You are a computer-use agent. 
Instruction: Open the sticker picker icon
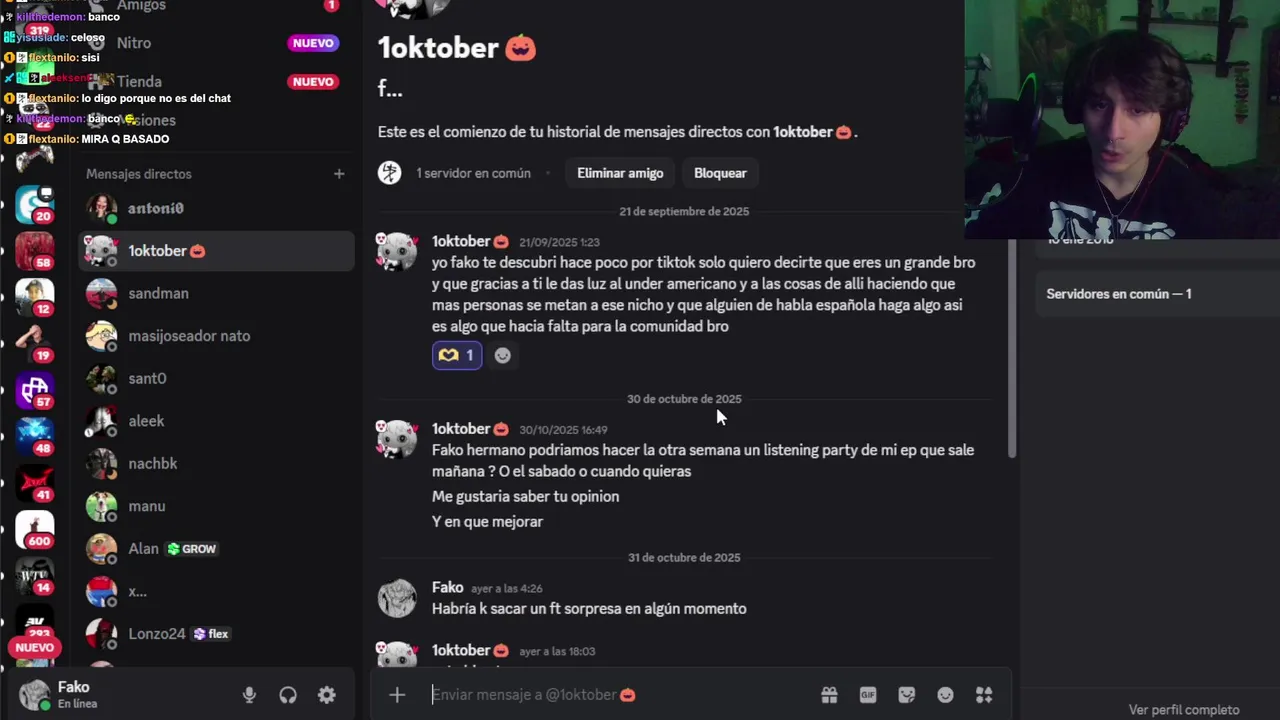pos(907,695)
